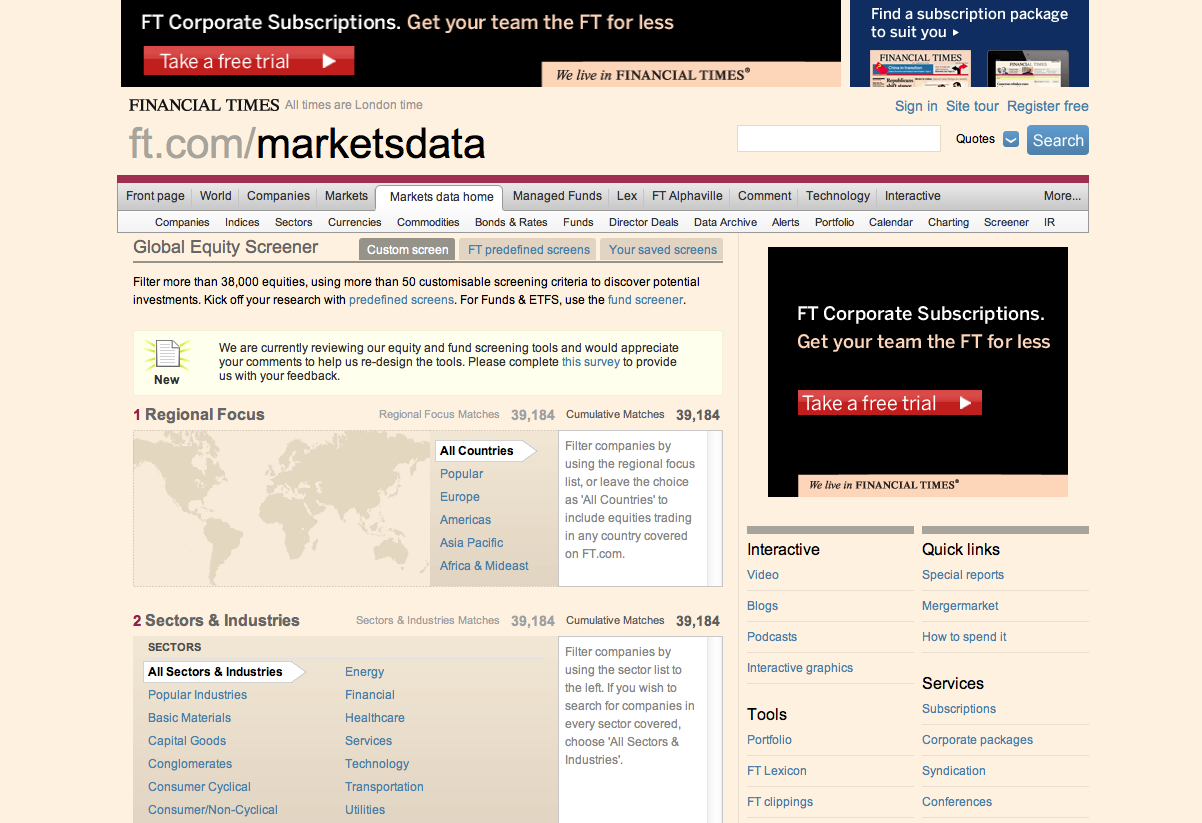Open the Sectors submenu link
Image resolution: width=1202 pixels, height=823 pixels.
pyautogui.click(x=294, y=222)
